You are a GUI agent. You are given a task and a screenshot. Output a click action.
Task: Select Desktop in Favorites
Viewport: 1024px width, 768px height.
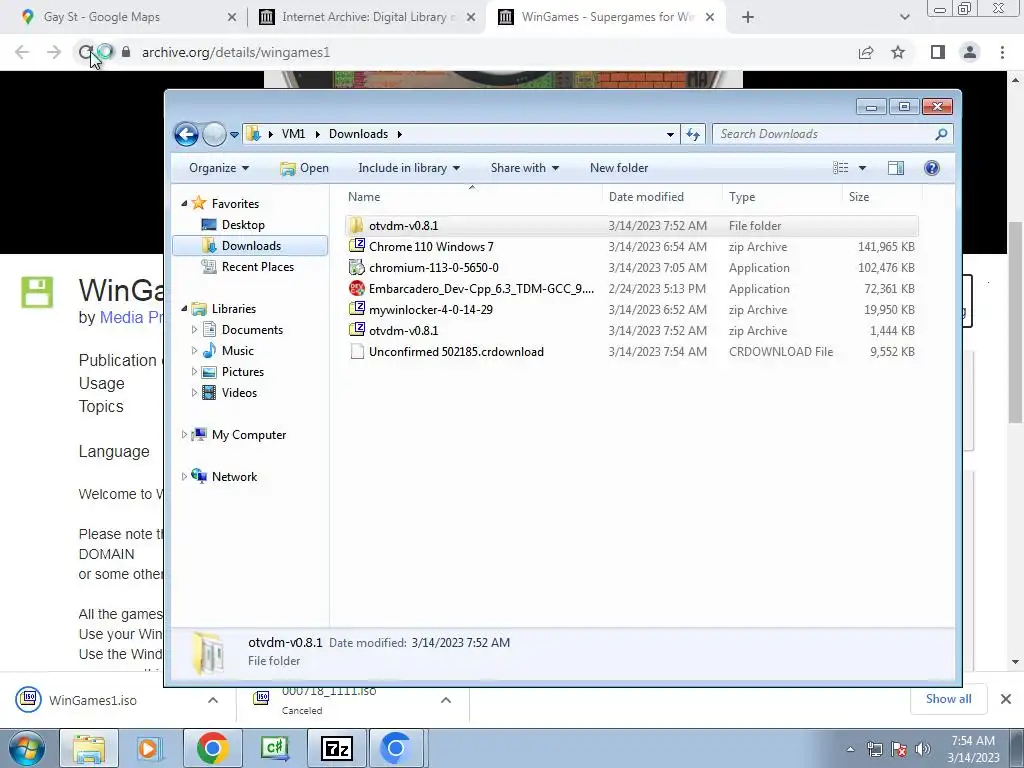tap(242, 225)
